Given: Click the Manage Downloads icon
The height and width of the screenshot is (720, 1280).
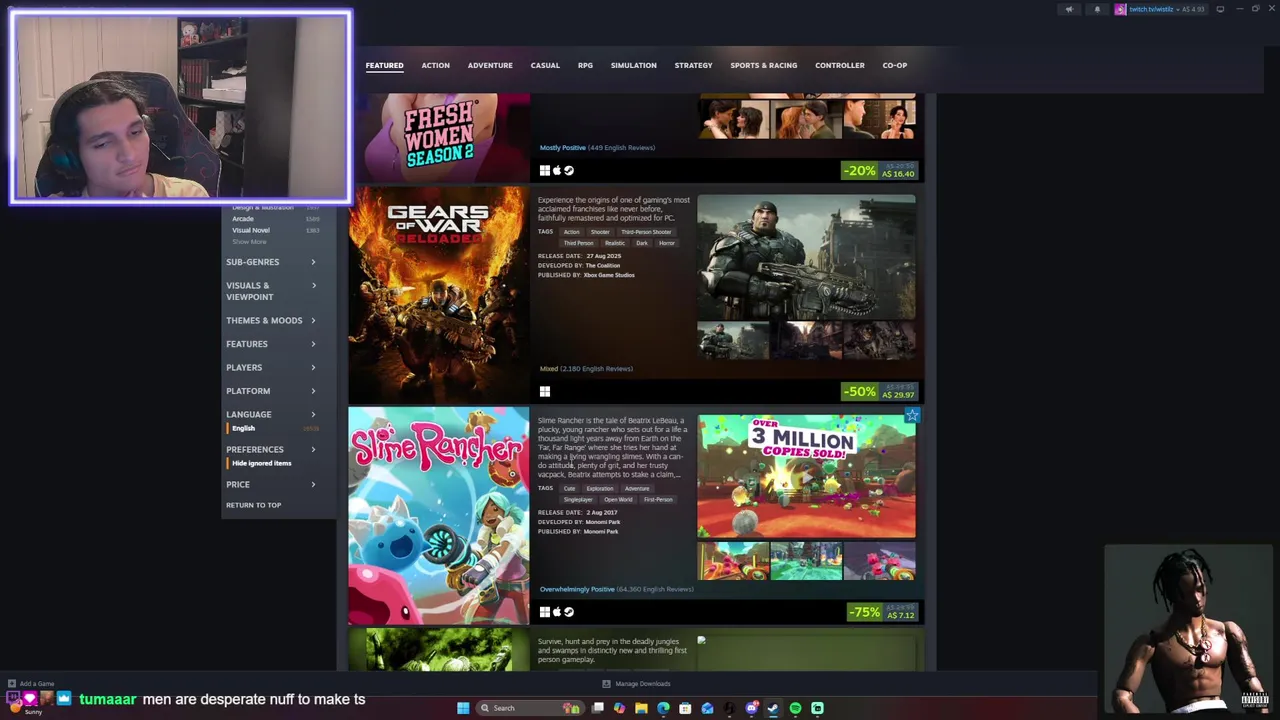Looking at the screenshot, I should coord(606,684).
